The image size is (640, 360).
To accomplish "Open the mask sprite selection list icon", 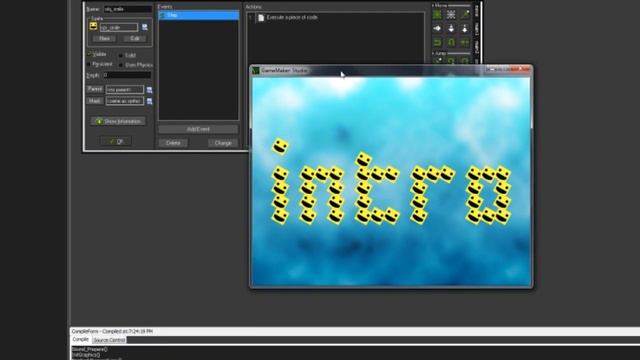I will click(149, 101).
